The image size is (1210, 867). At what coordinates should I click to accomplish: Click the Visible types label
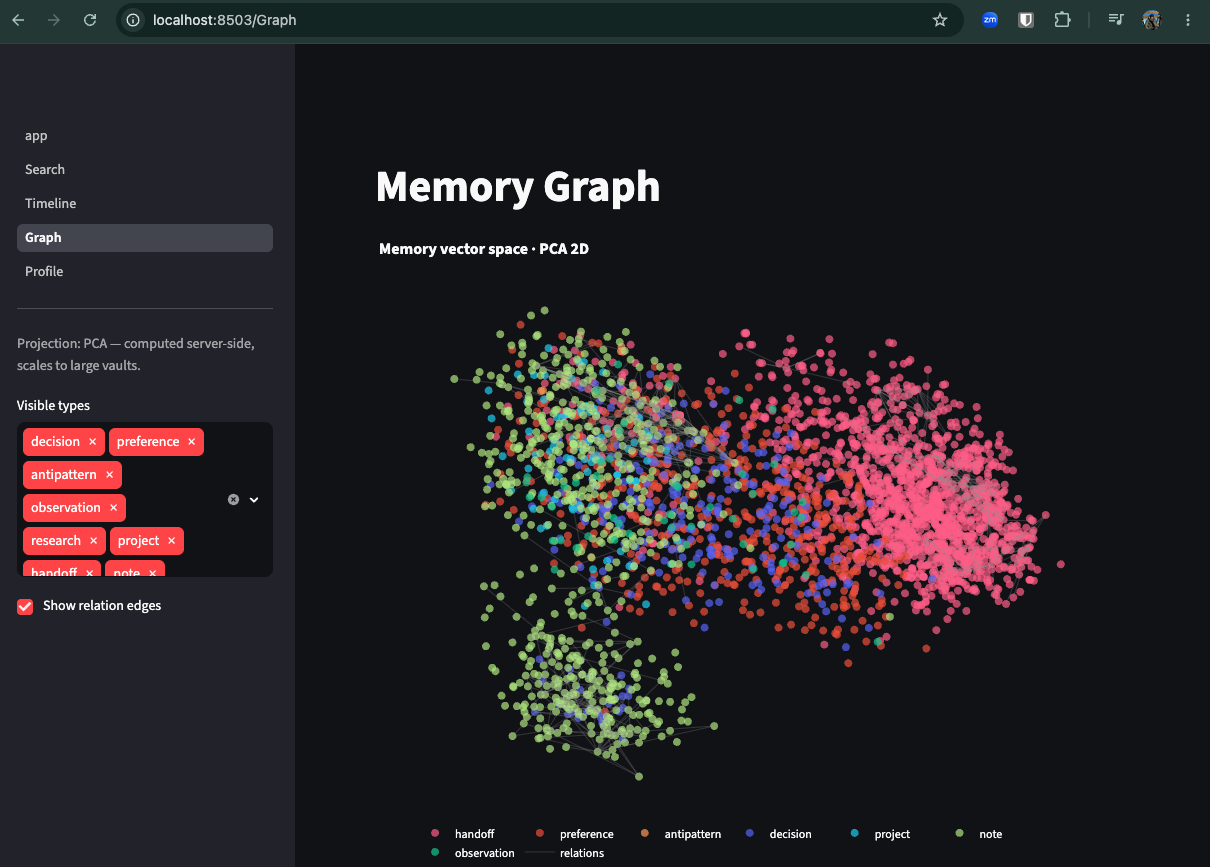point(53,406)
